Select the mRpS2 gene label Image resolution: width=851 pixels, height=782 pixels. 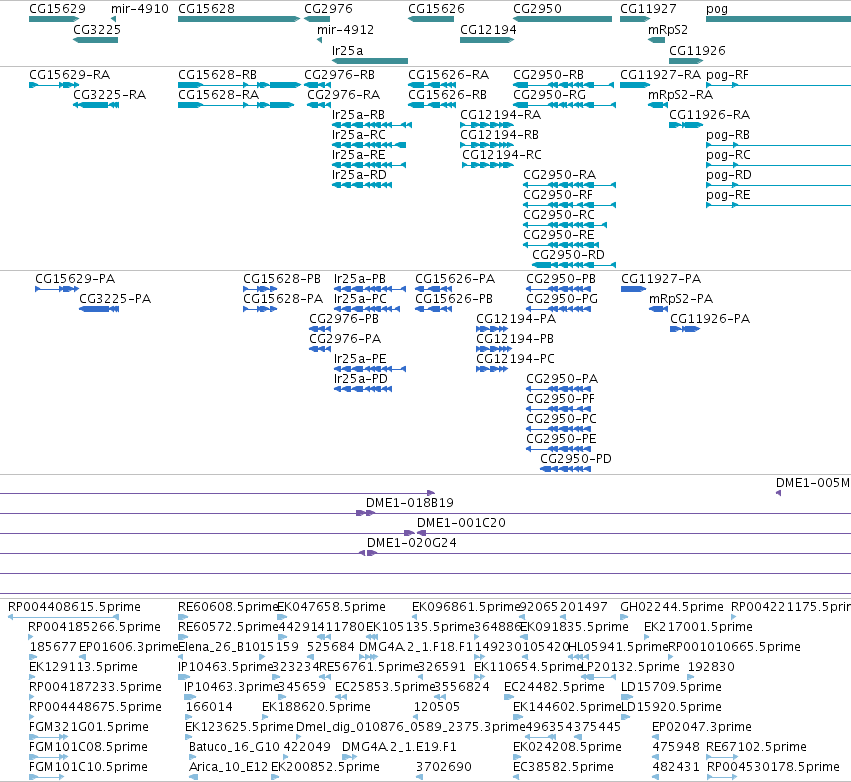668,29
